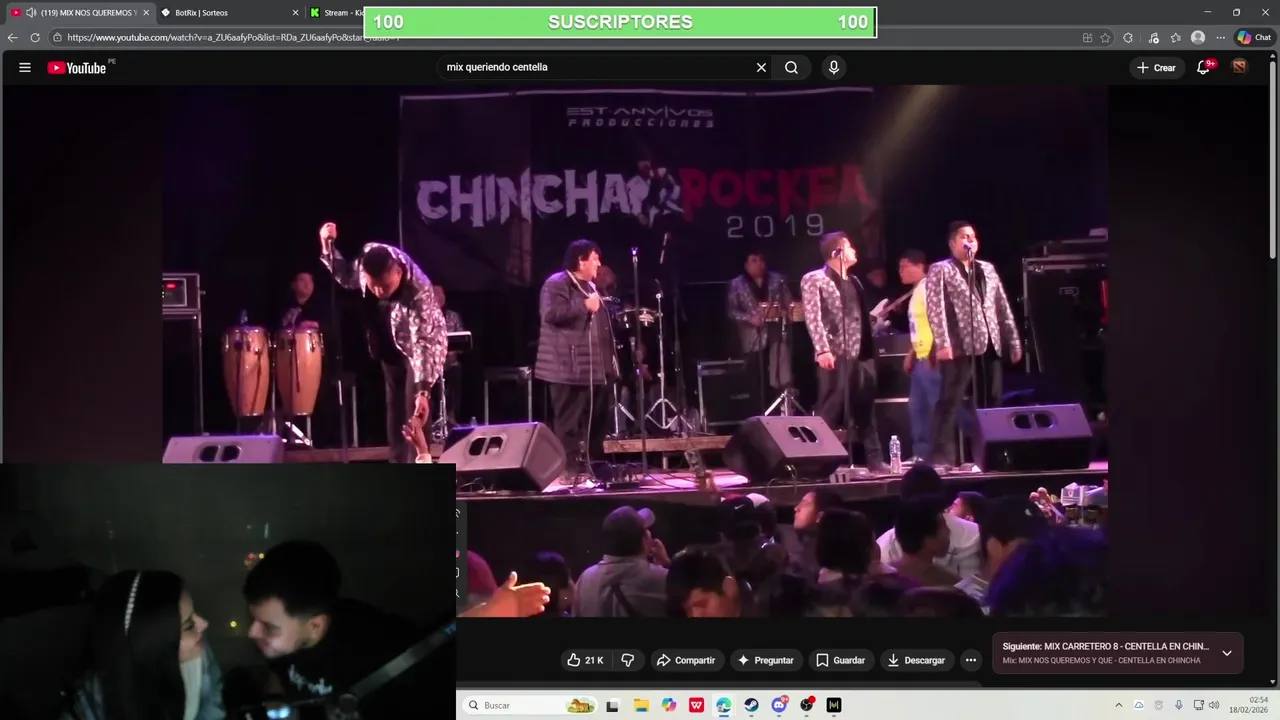Open the Preguntar AI assistant
Screen dimensions: 1280x720
point(765,660)
